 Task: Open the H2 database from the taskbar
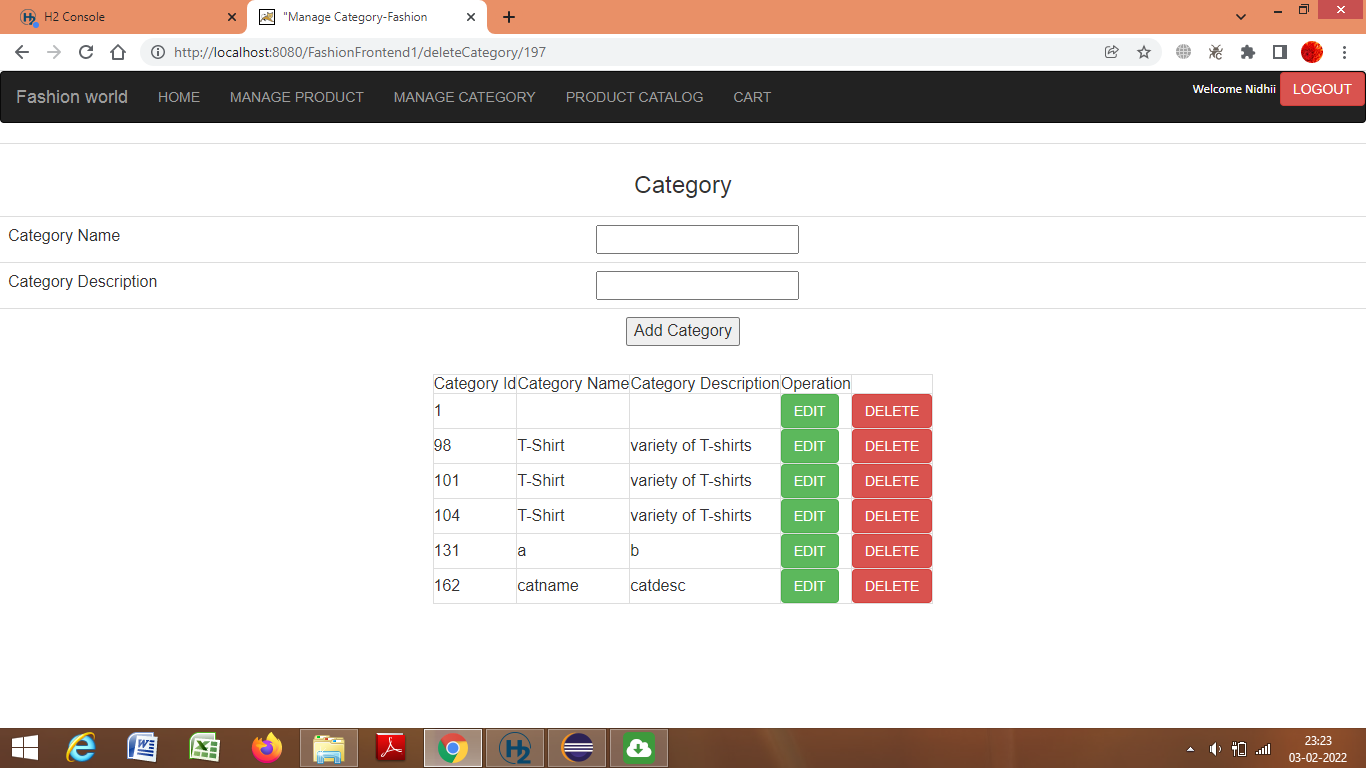click(514, 747)
